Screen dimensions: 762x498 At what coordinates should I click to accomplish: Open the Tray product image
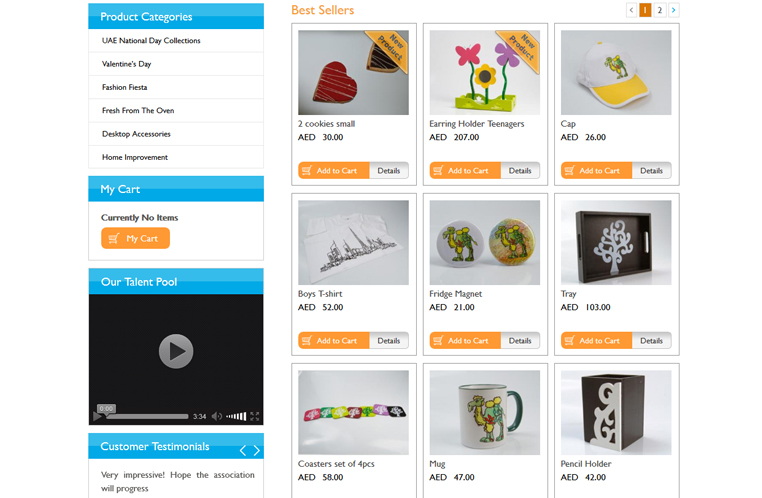[x=616, y=242]
